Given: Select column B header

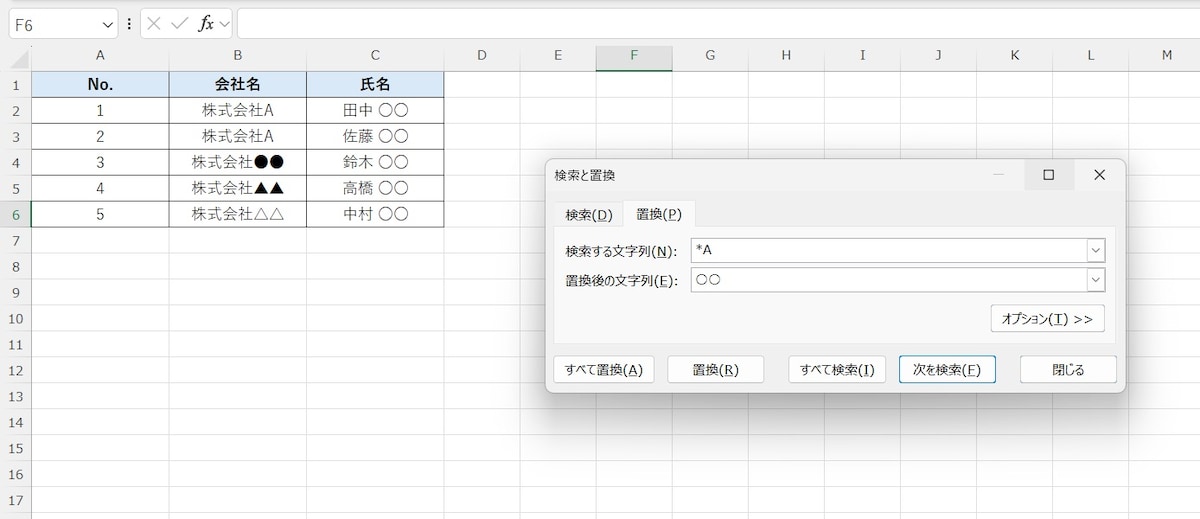Looking at the screenshot, I should (x=238, y=56).
